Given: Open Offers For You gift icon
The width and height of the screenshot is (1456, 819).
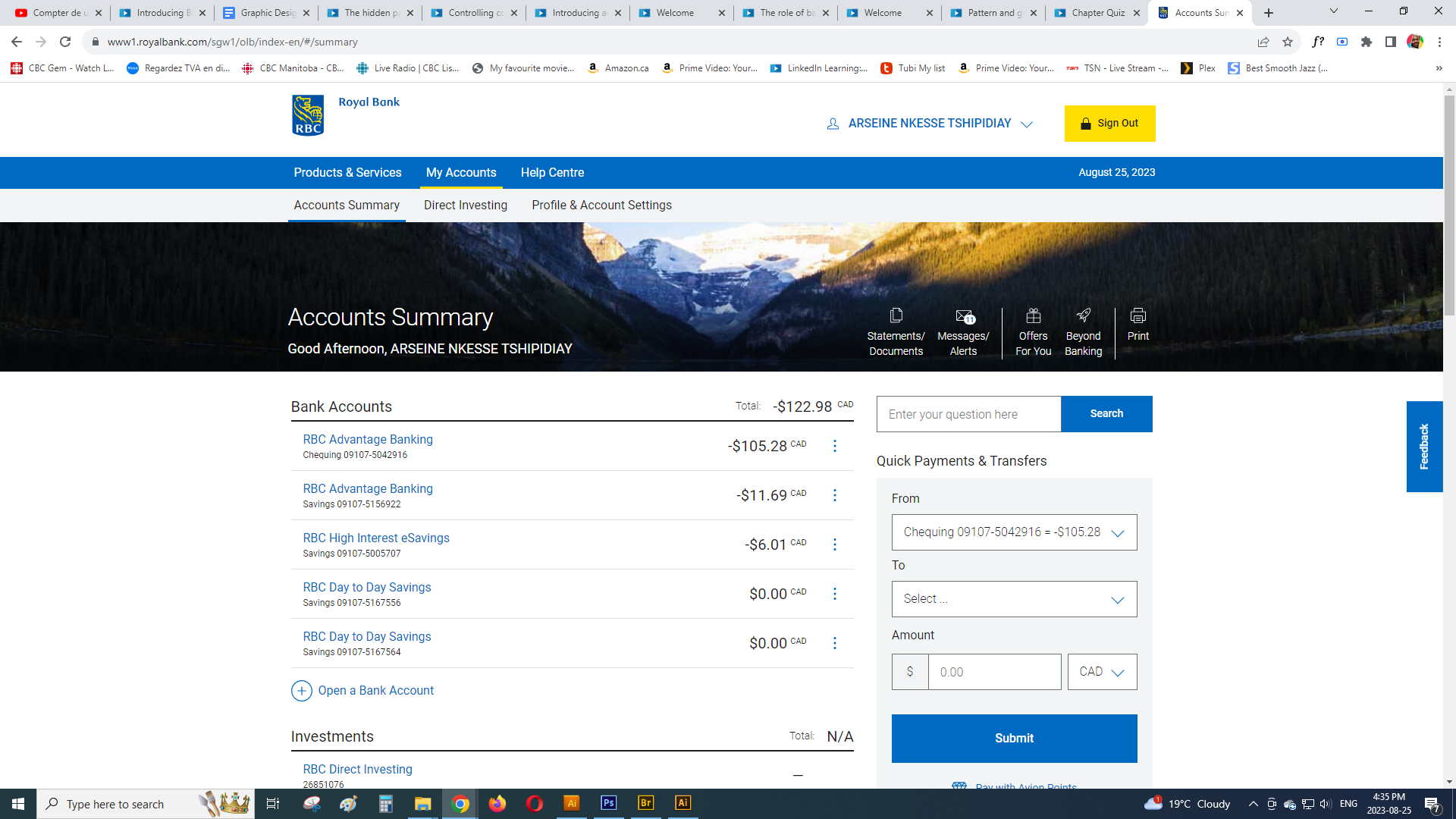Looking at the screenshot, I should coord(1033,316).
